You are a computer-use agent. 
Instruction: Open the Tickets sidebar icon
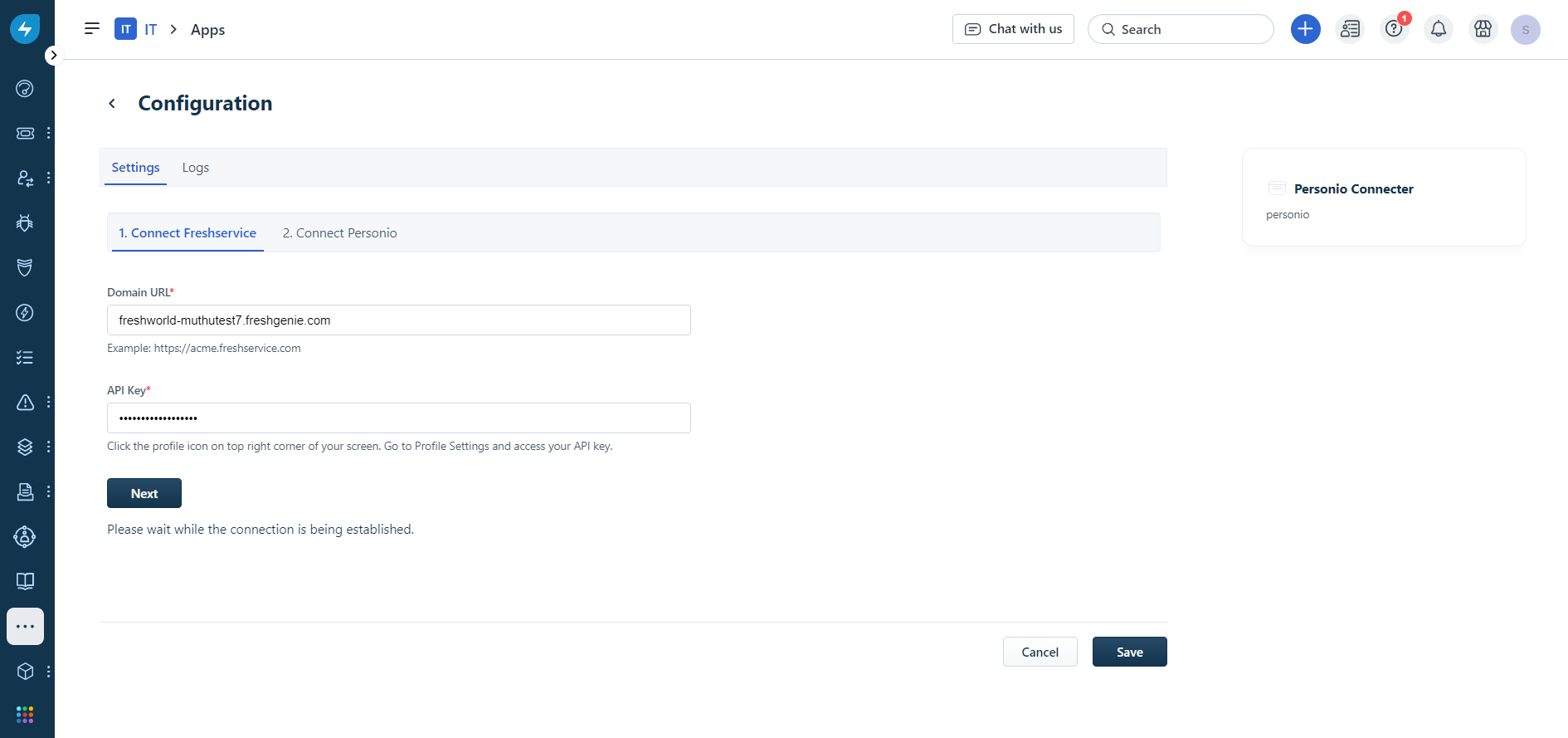(25, 133)
